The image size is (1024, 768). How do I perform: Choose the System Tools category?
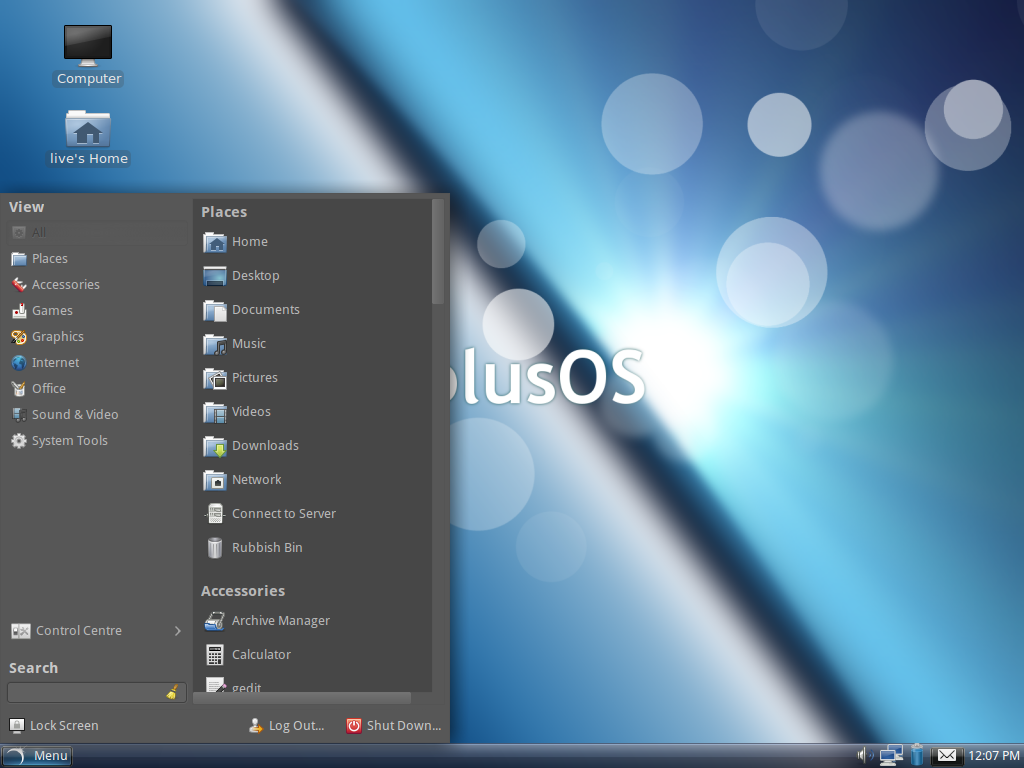tap(69, 441)
